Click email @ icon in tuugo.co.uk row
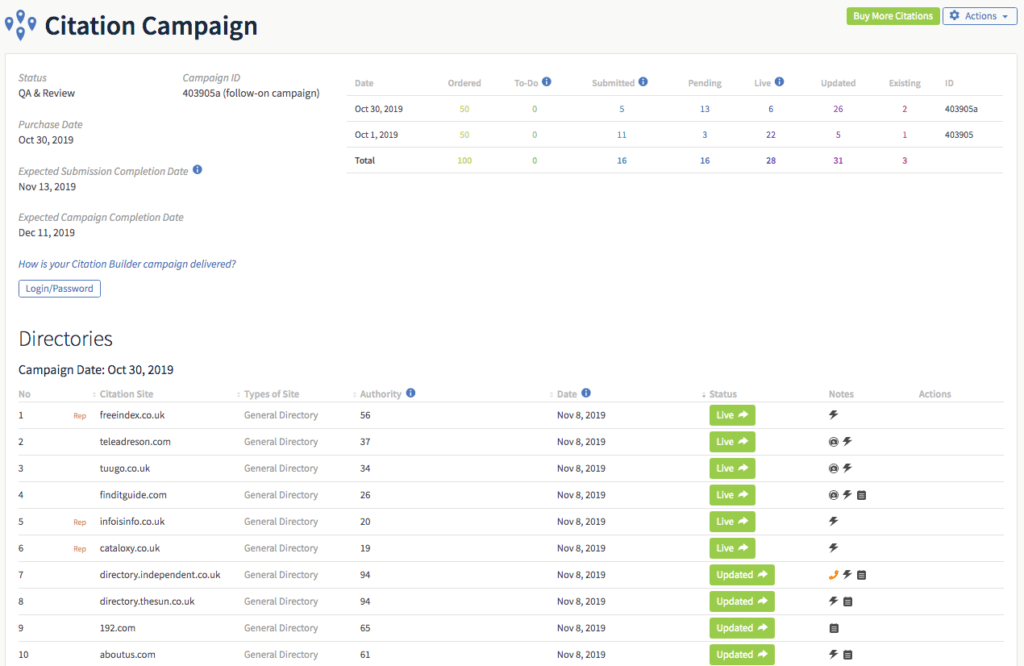The width and height of the screenshot is (1024, 666). [833, 469]
